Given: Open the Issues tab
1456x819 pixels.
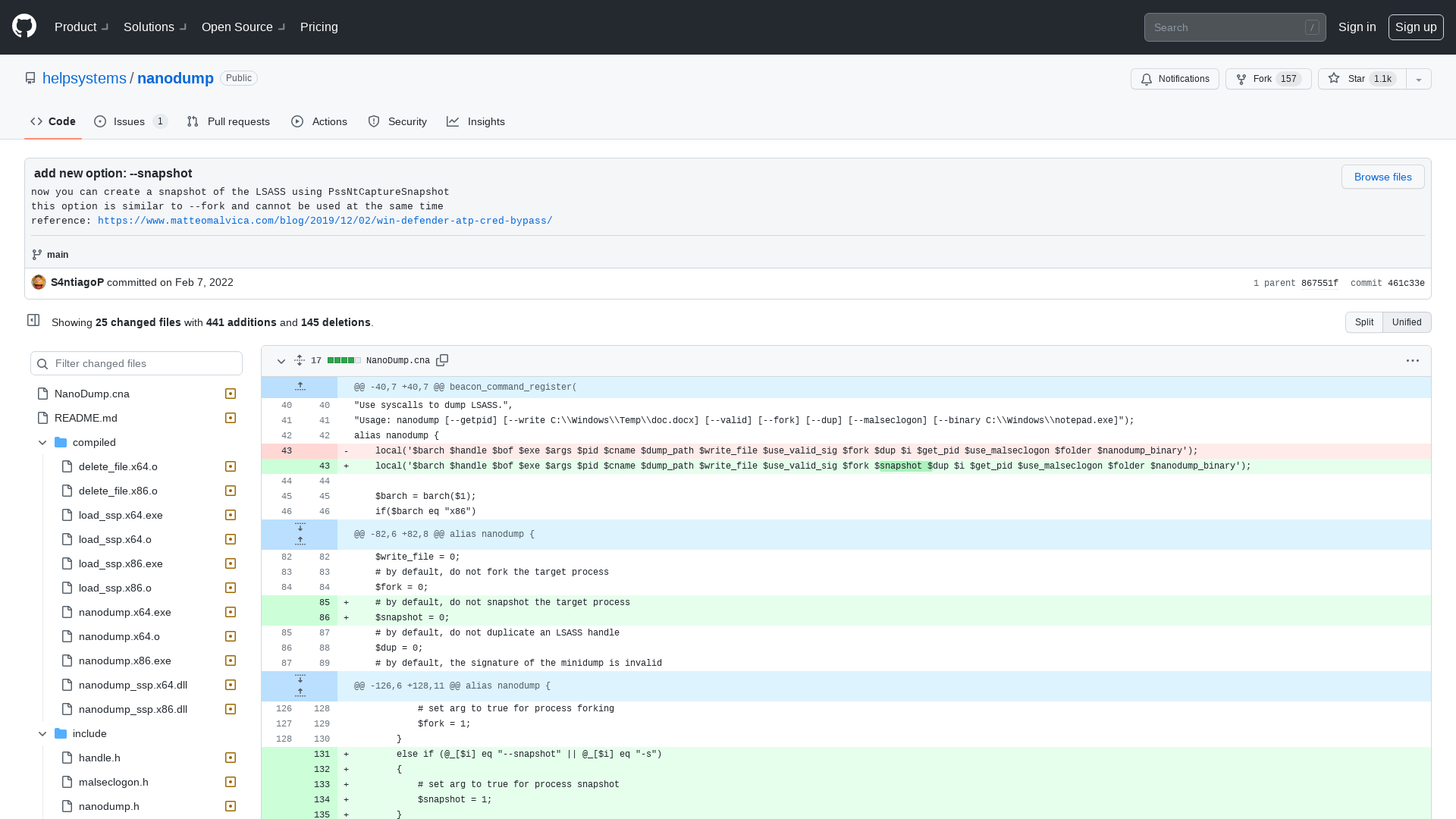Looking at the screenshot, I should pyautogui.click(x=130, y=121).
